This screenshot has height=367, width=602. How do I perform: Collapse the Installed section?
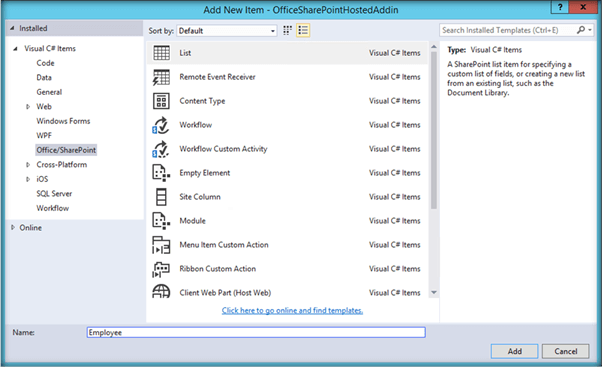pyautogui.click(x=12, y=28)
